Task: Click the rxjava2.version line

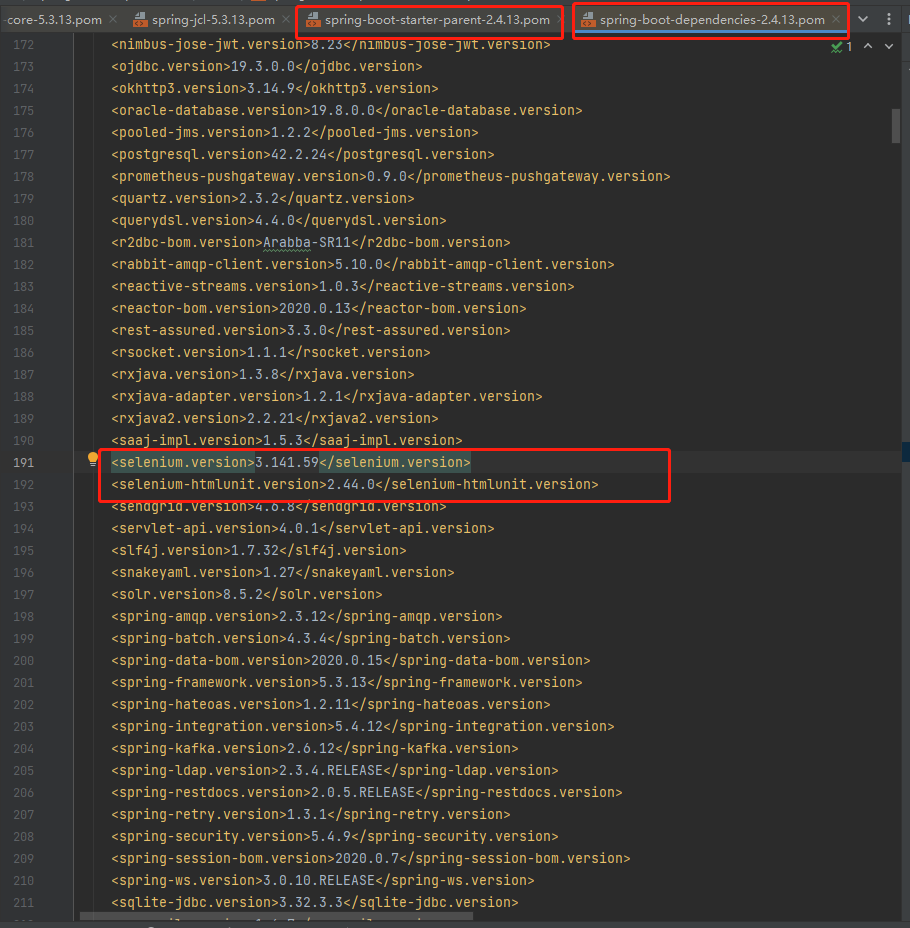Action: [275, 418]
